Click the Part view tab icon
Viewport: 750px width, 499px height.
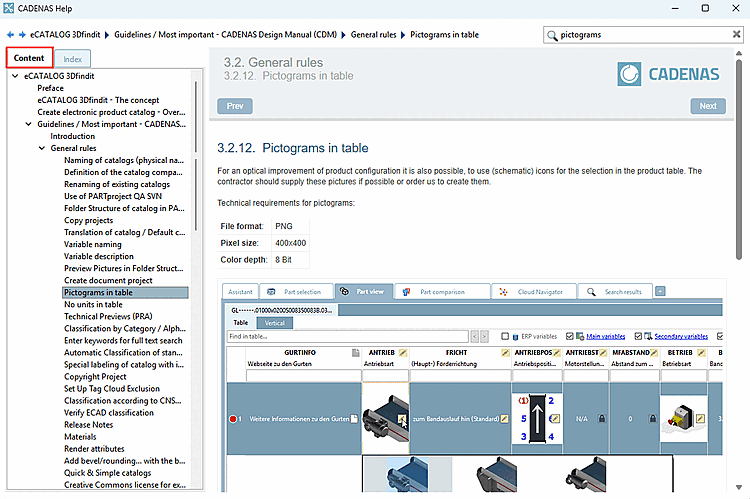coord(346,292)
